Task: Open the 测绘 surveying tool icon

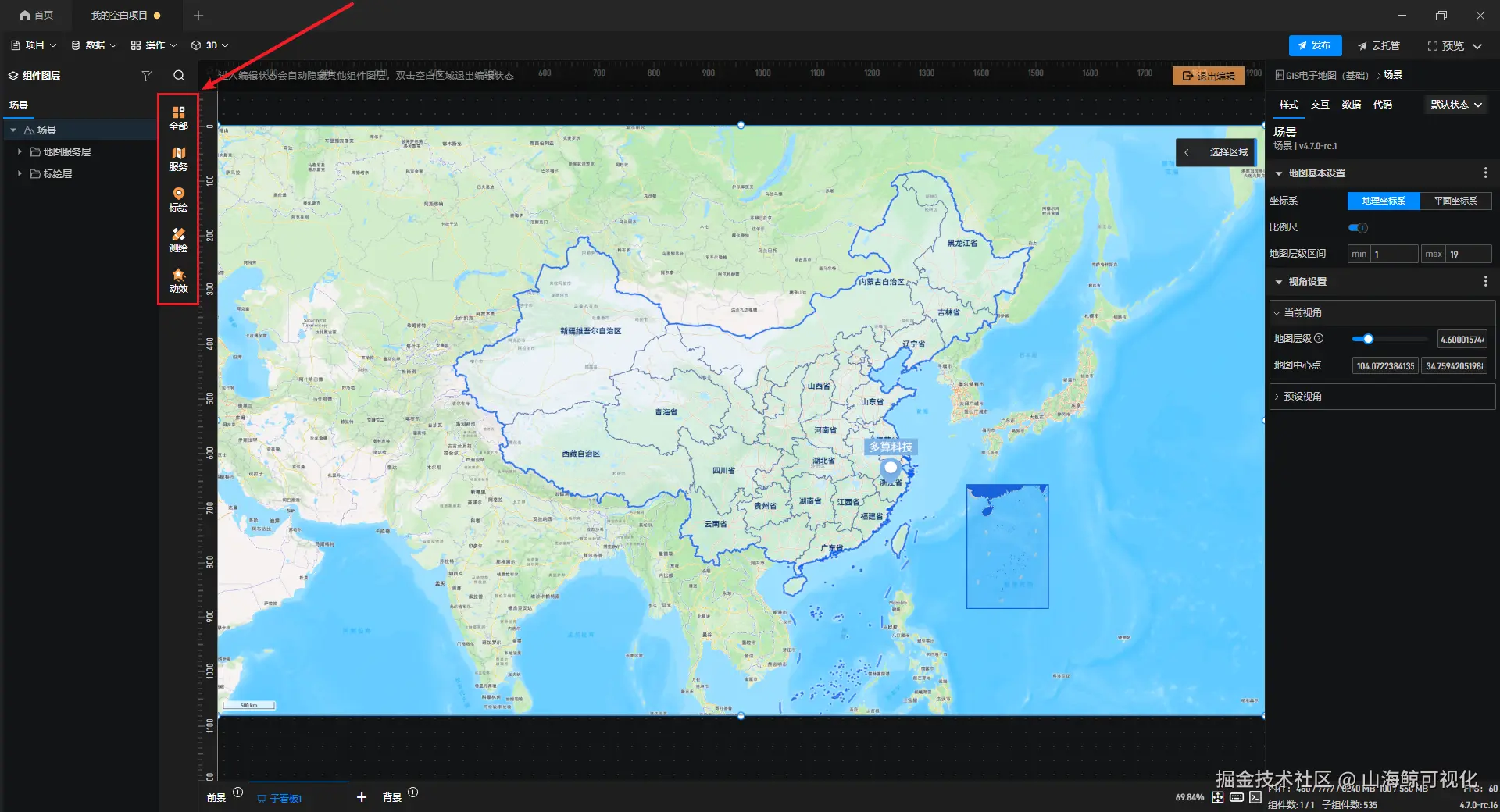Action: coord(178,240)
